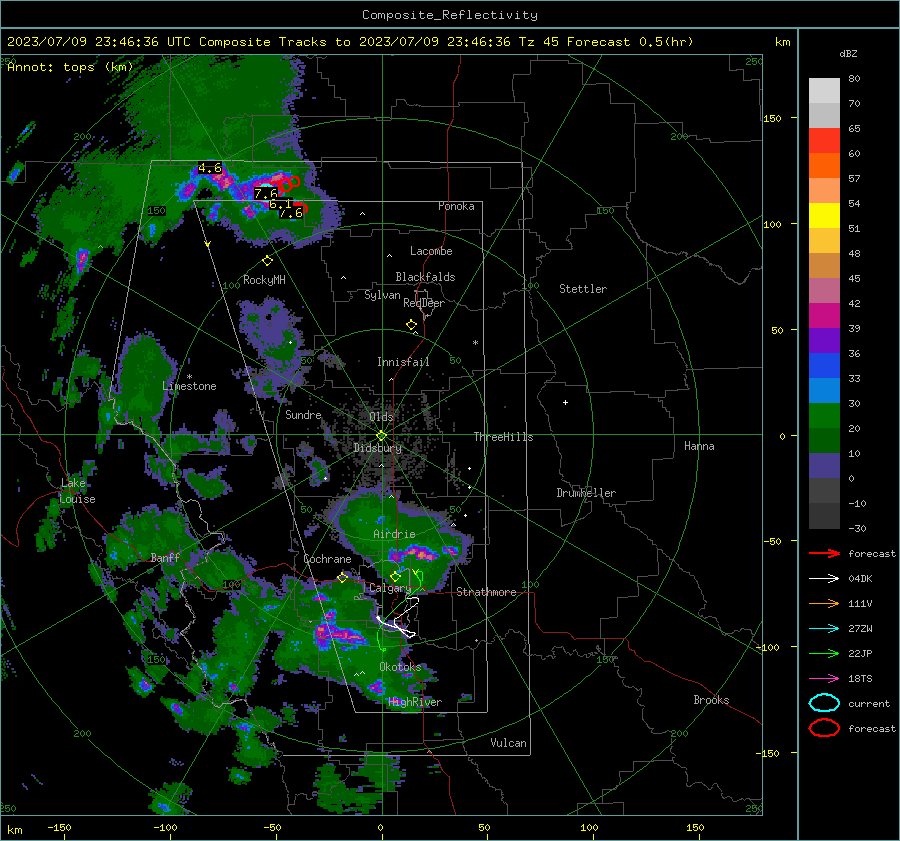Click the white track outline south of Calgary
The height and width of the screenshot is (841, 900).
[400, 619]
